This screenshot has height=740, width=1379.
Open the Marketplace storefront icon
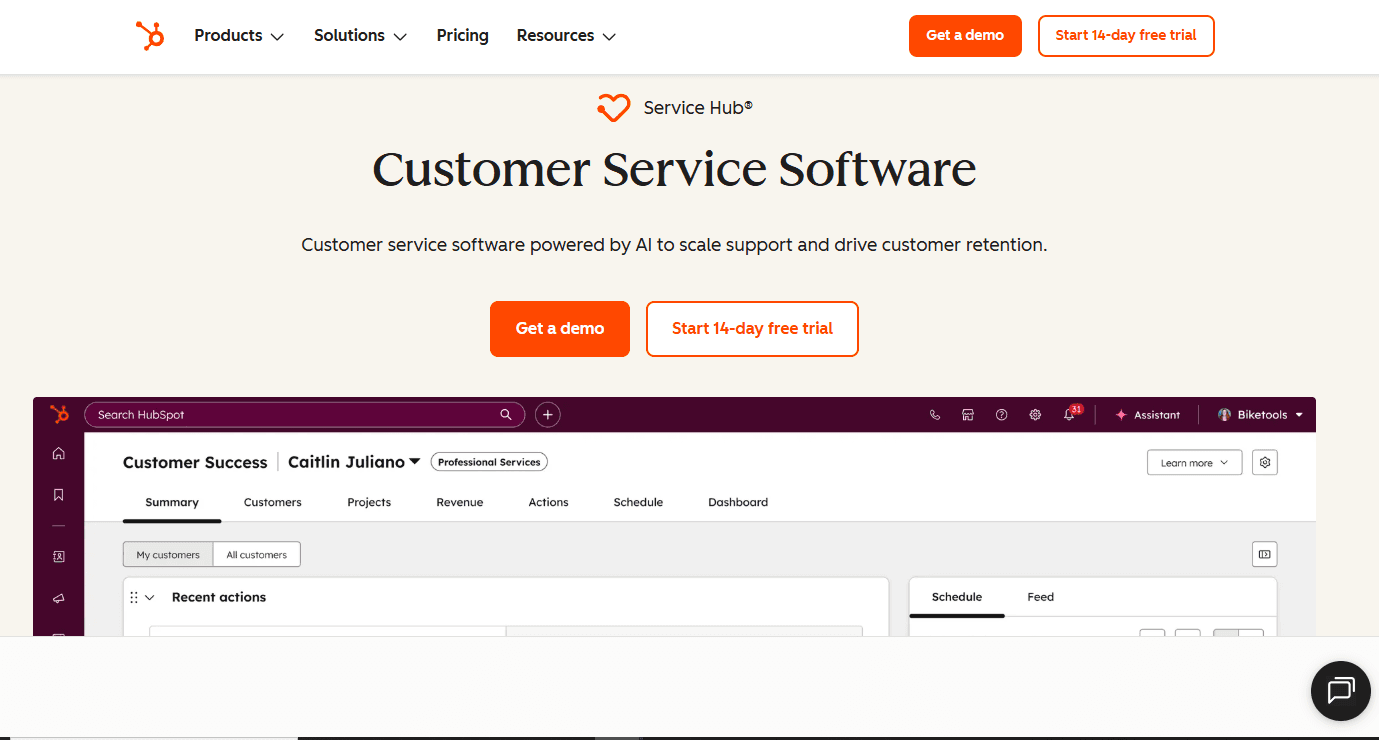[x=968, y=415]
